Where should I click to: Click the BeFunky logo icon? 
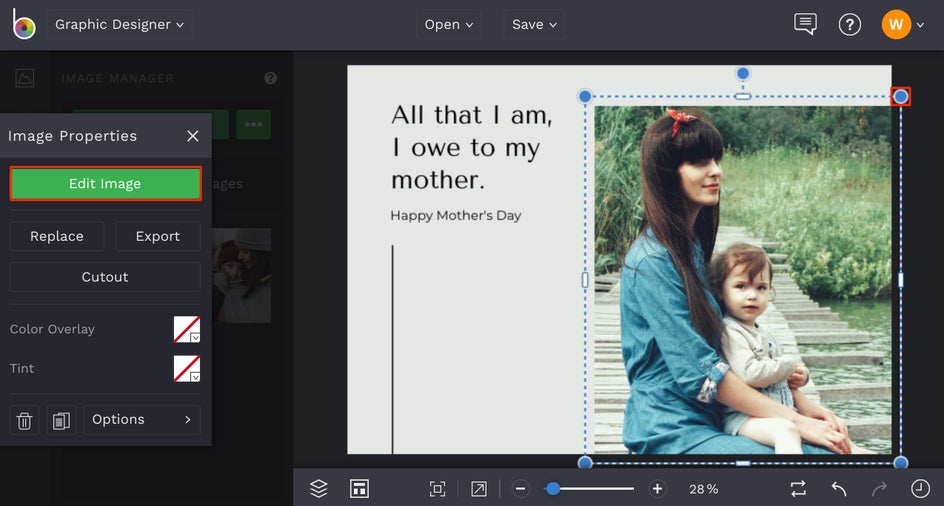click(23, 25)
